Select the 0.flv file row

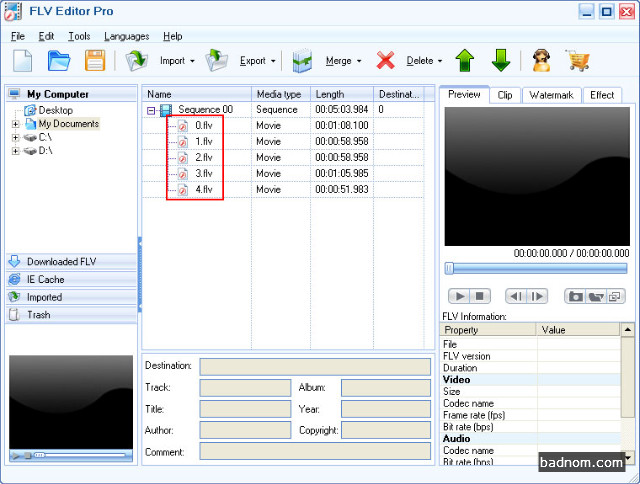pos(282,125)
